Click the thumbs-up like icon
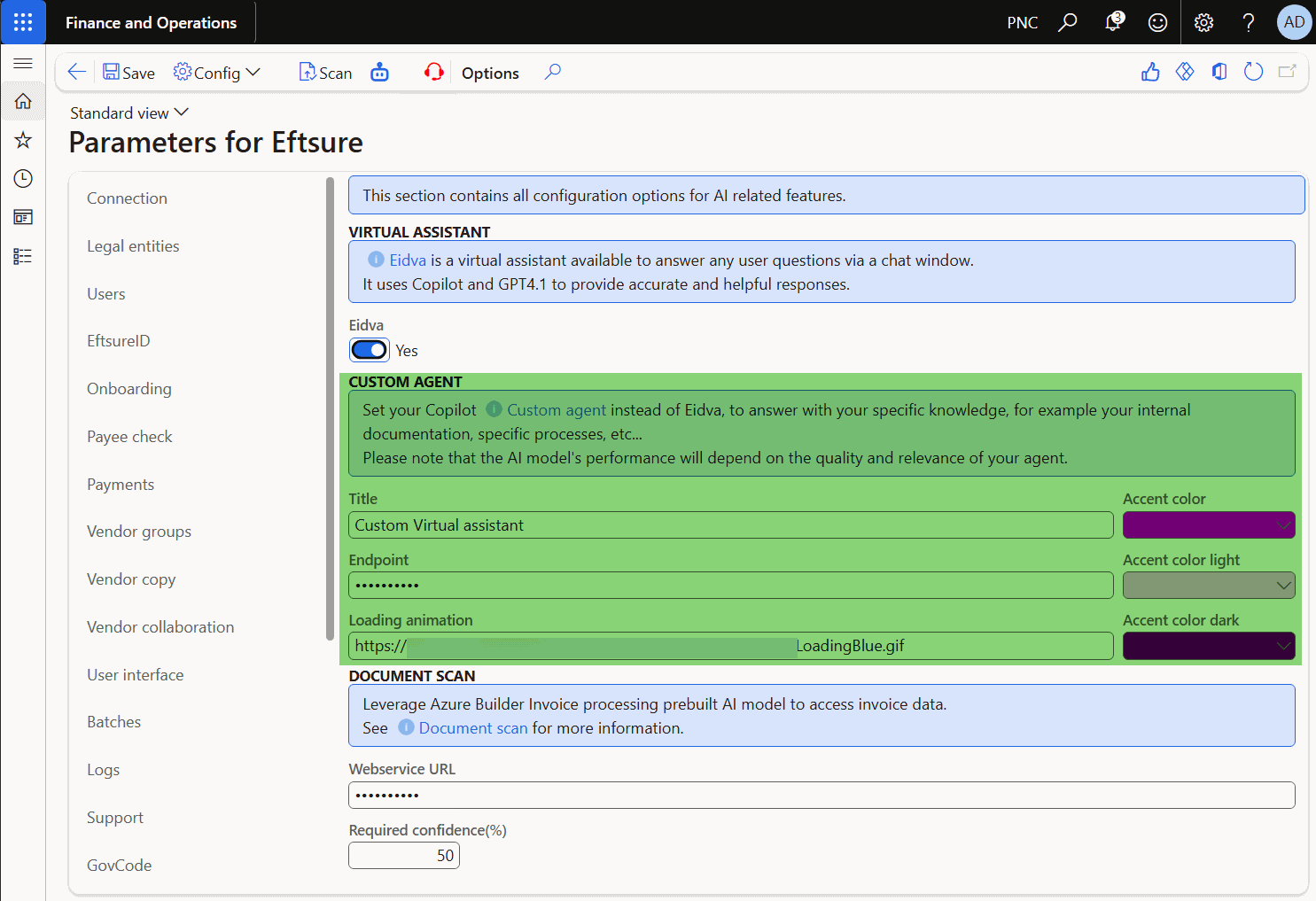The image size is (1316, 901). tap(1150, 73)
